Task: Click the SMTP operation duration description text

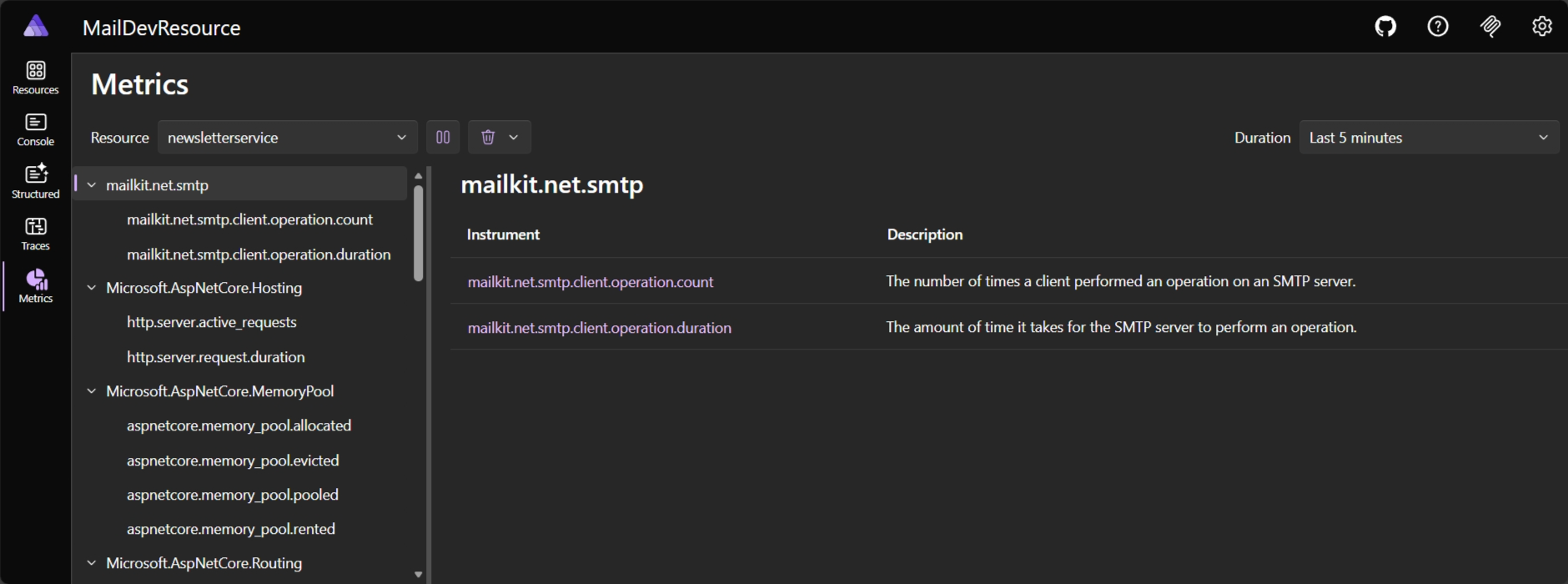Action: [1121, 327]
